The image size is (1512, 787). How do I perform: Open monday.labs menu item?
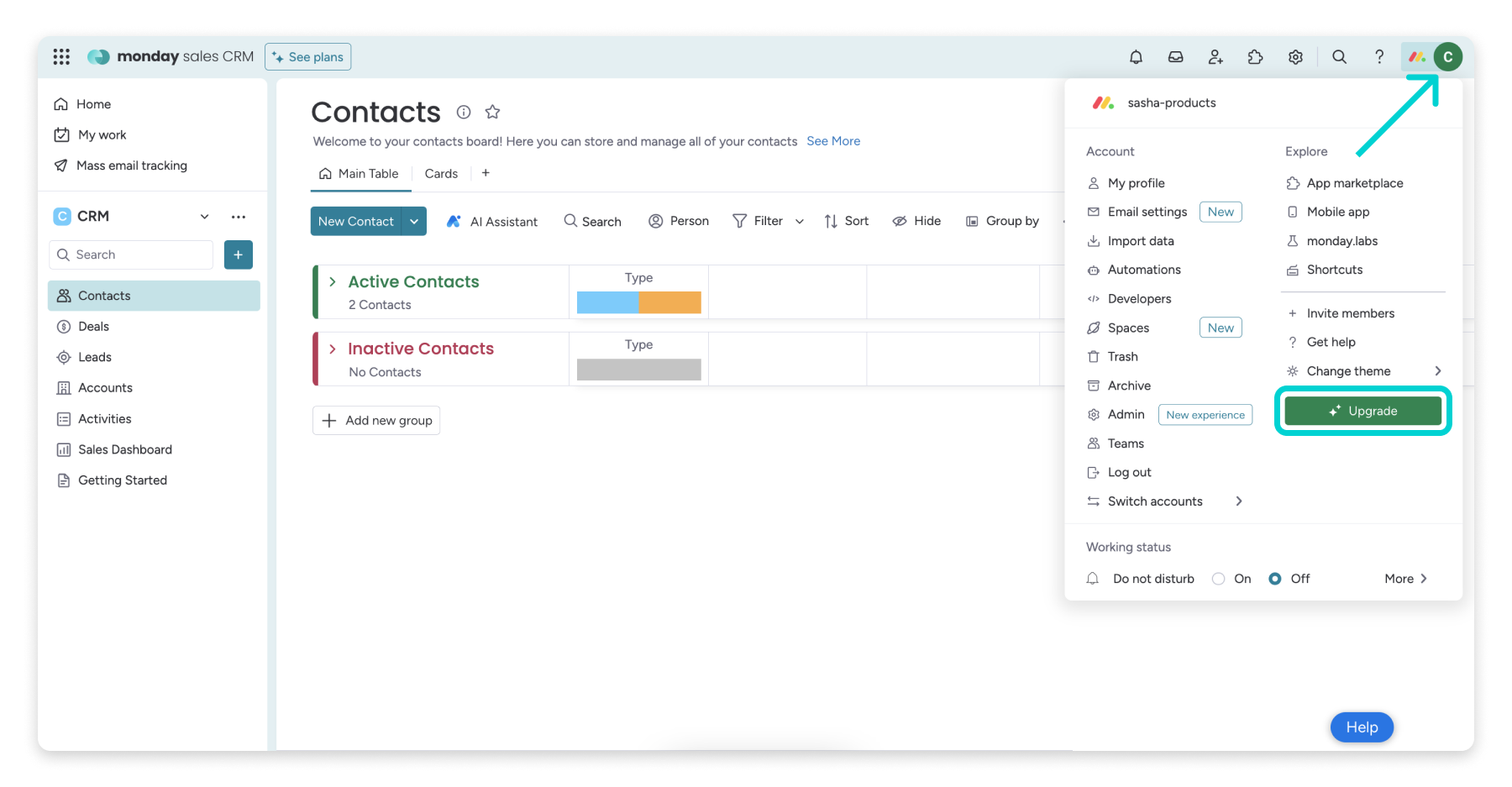[x=1332, y=241]
